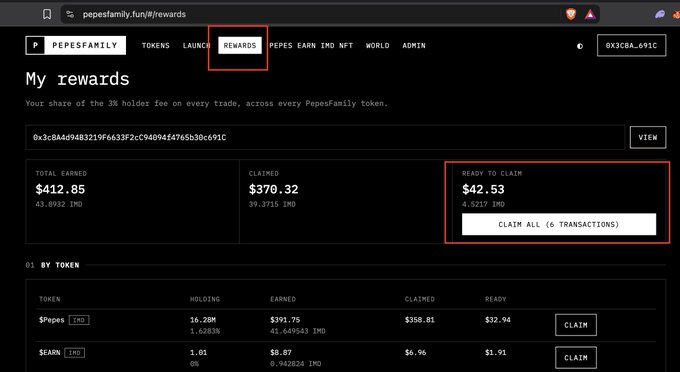The height and width of the screenshot is (372, 680).
Task: Click $Pepes claimed $358.81
Action: tap(420, 320)
